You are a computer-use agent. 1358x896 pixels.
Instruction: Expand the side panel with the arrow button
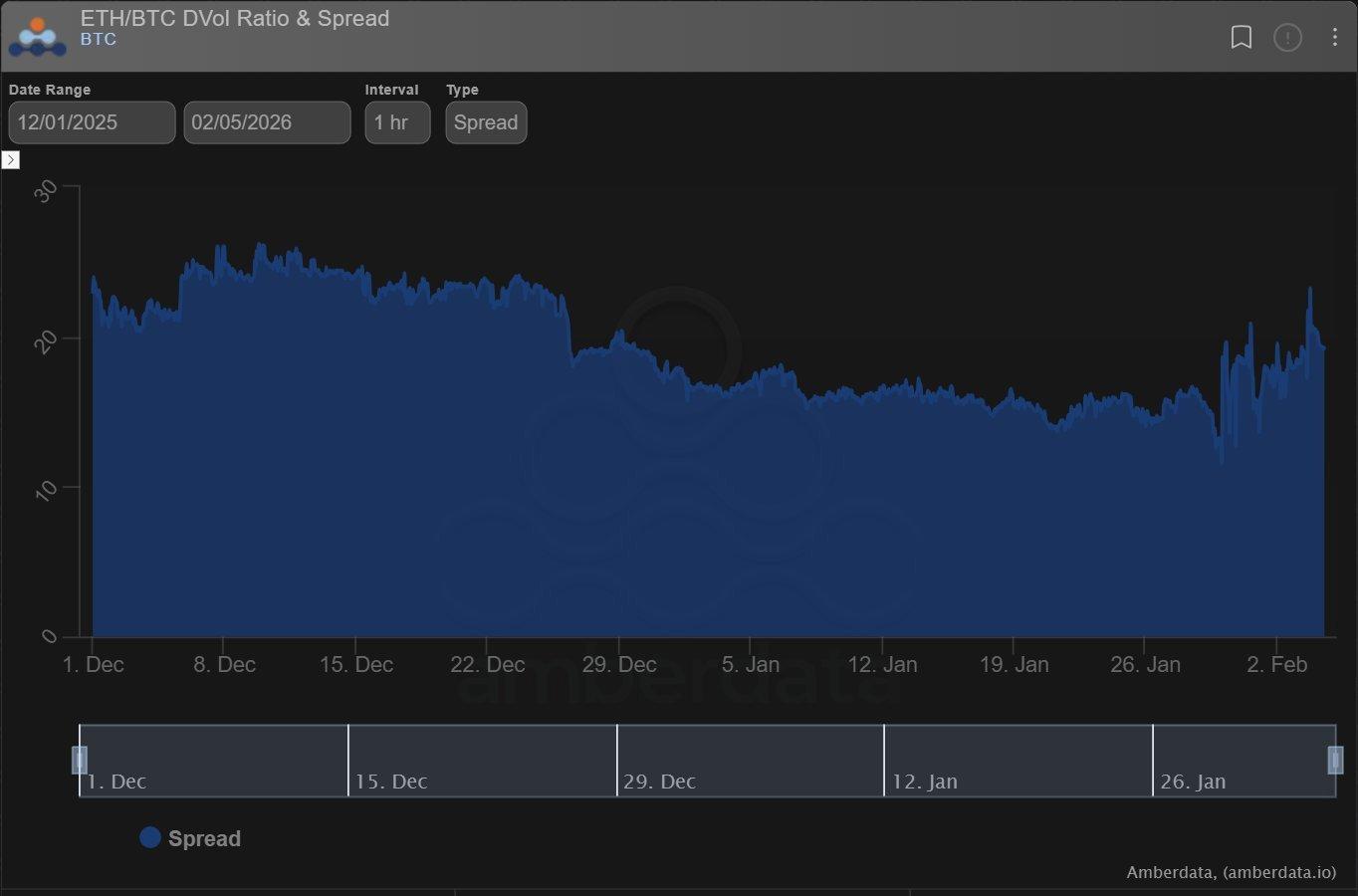(x=11, y=159)
